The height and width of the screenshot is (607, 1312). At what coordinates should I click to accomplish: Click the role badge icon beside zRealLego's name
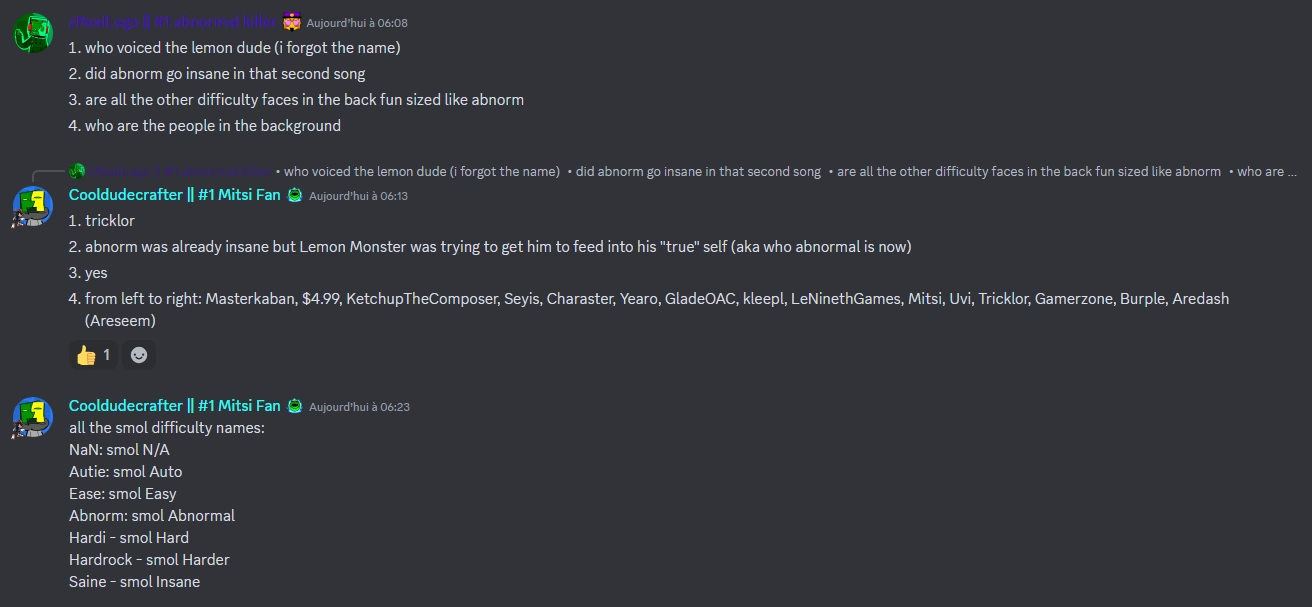(292, 22)
